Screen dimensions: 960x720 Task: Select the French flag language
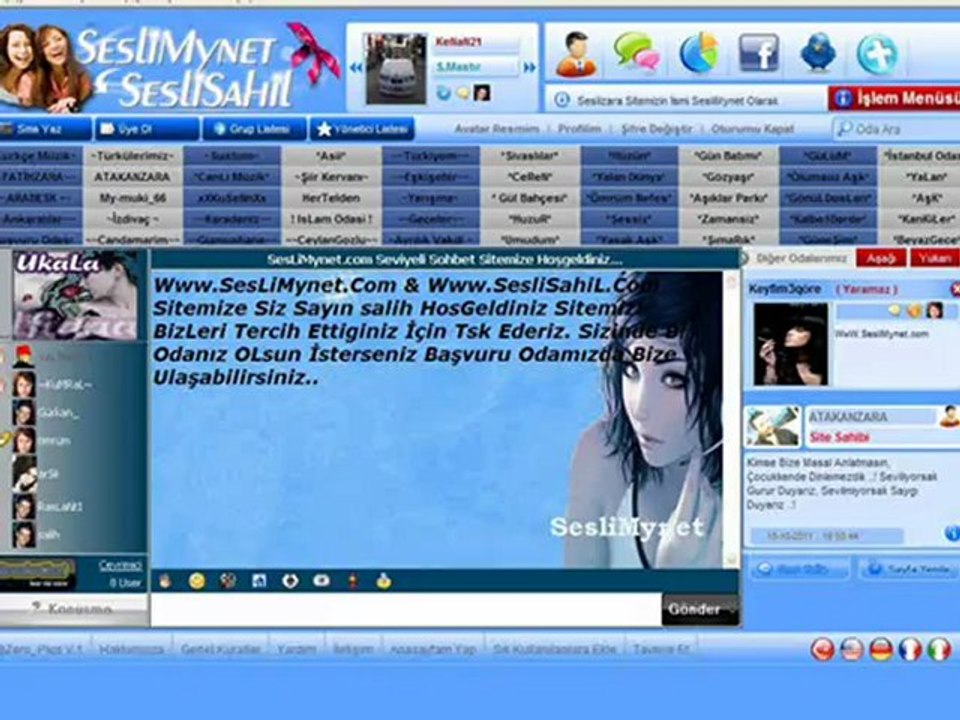point(910,650)
